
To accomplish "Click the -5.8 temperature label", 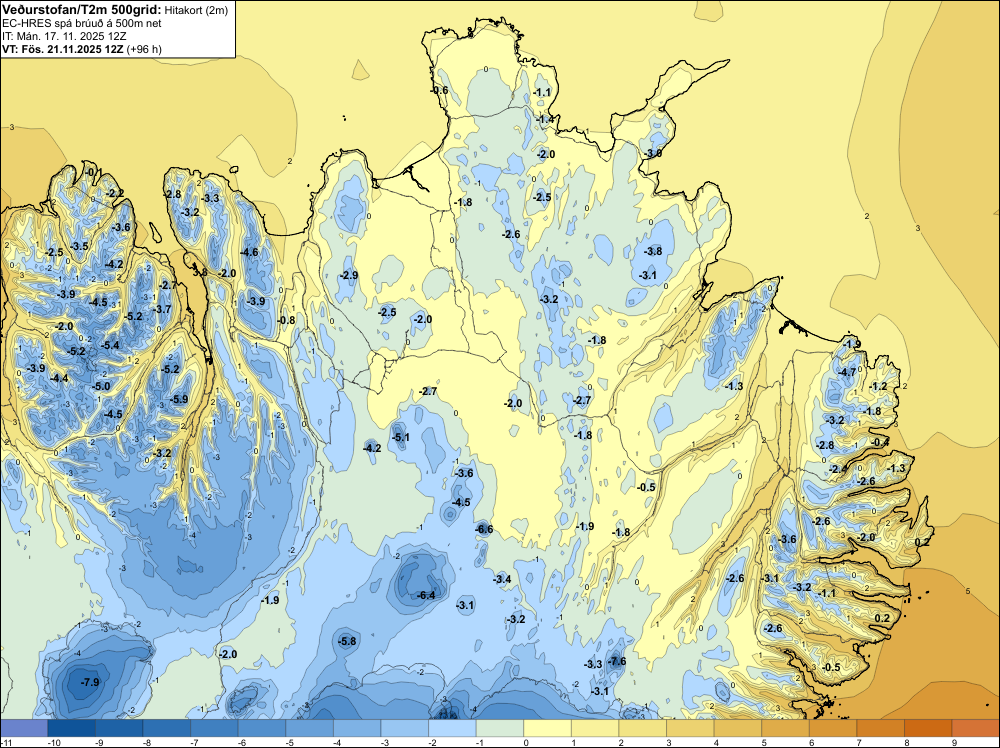I will pyautogui.click(x=348, y=642).
